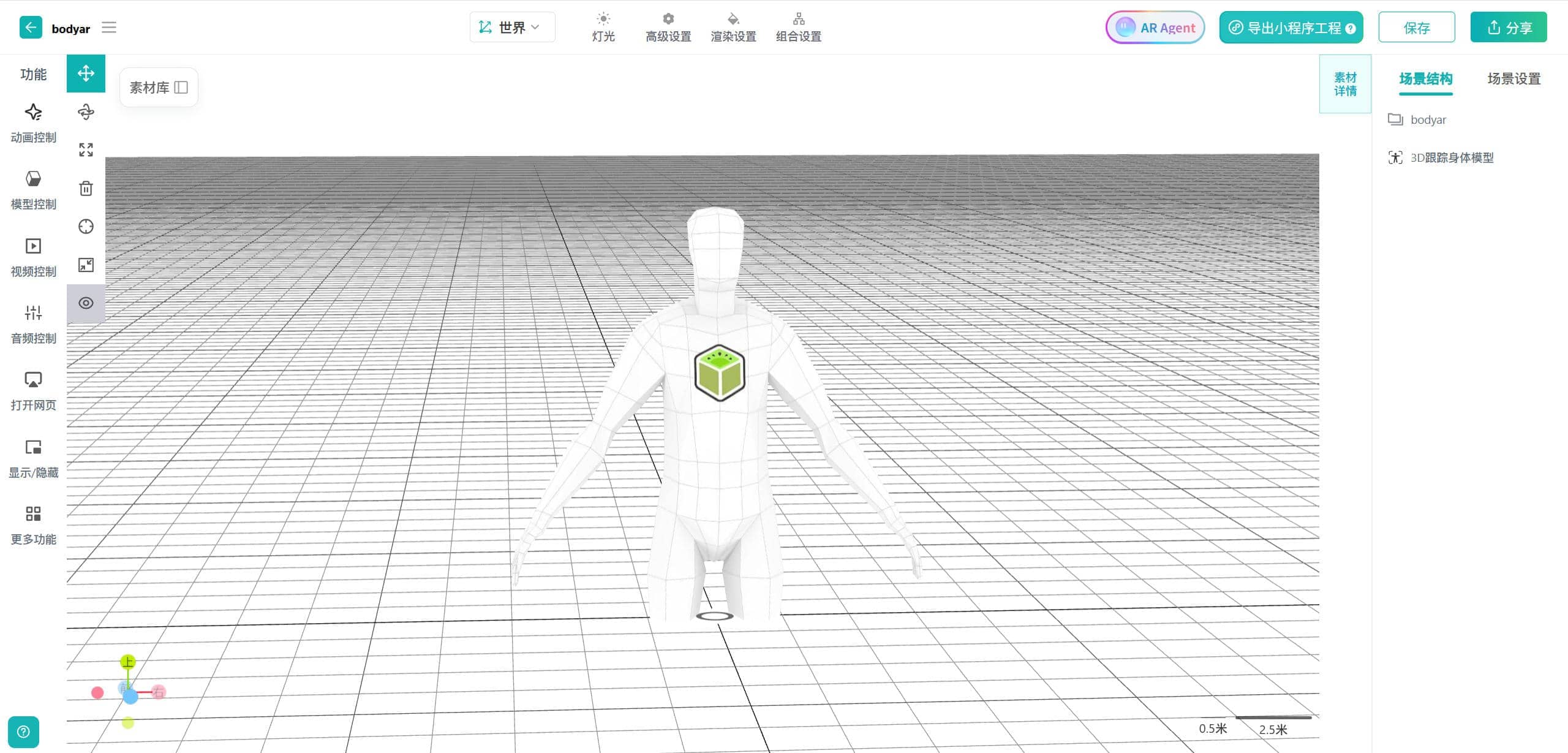Click the trash delete icon
Image resolution: width=1568 pixels, height=753 pixels.
tap(86, 188)
